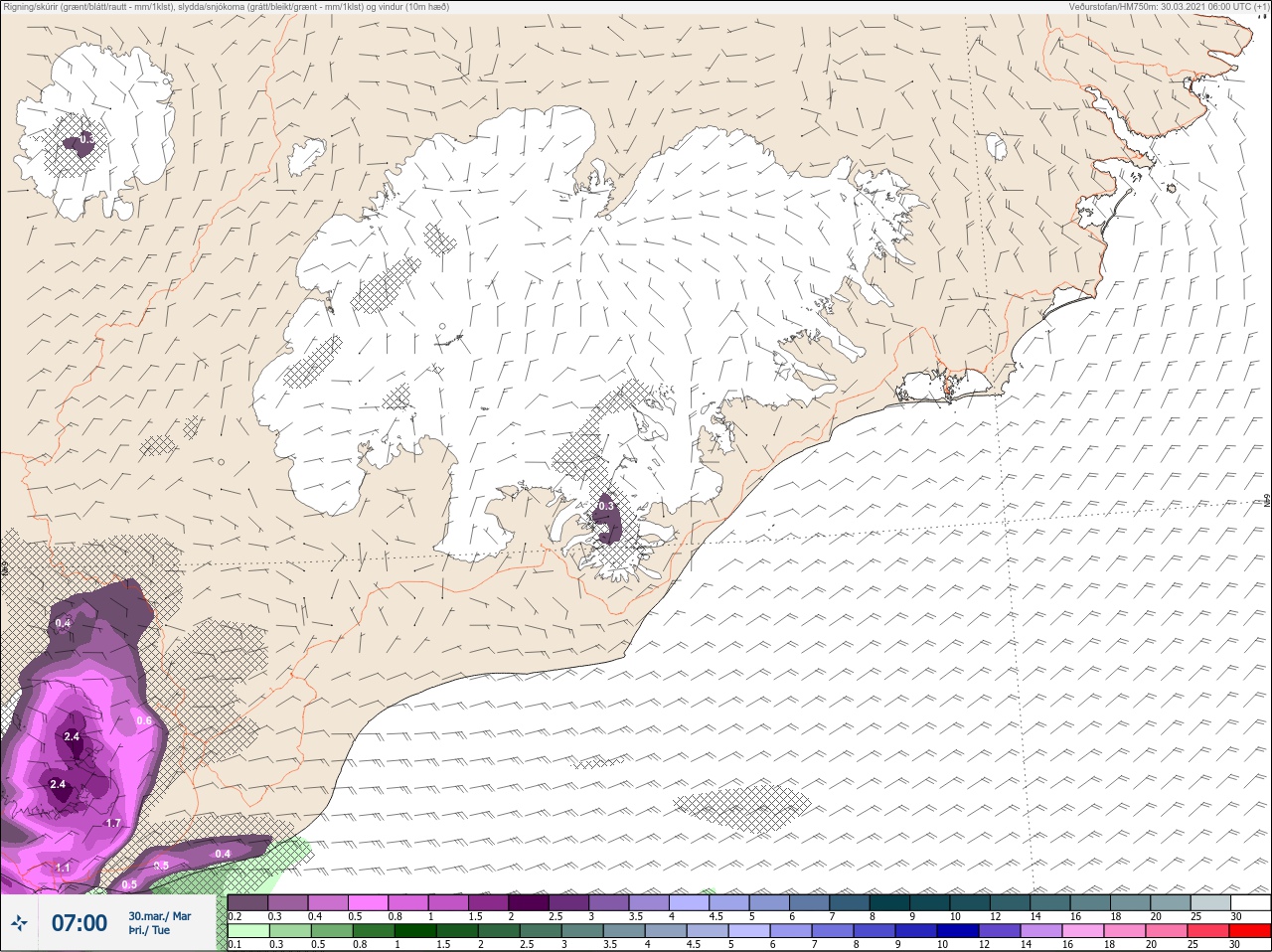Click the 'Þri./ Tue' weekday text

click(x=149, y=931)
